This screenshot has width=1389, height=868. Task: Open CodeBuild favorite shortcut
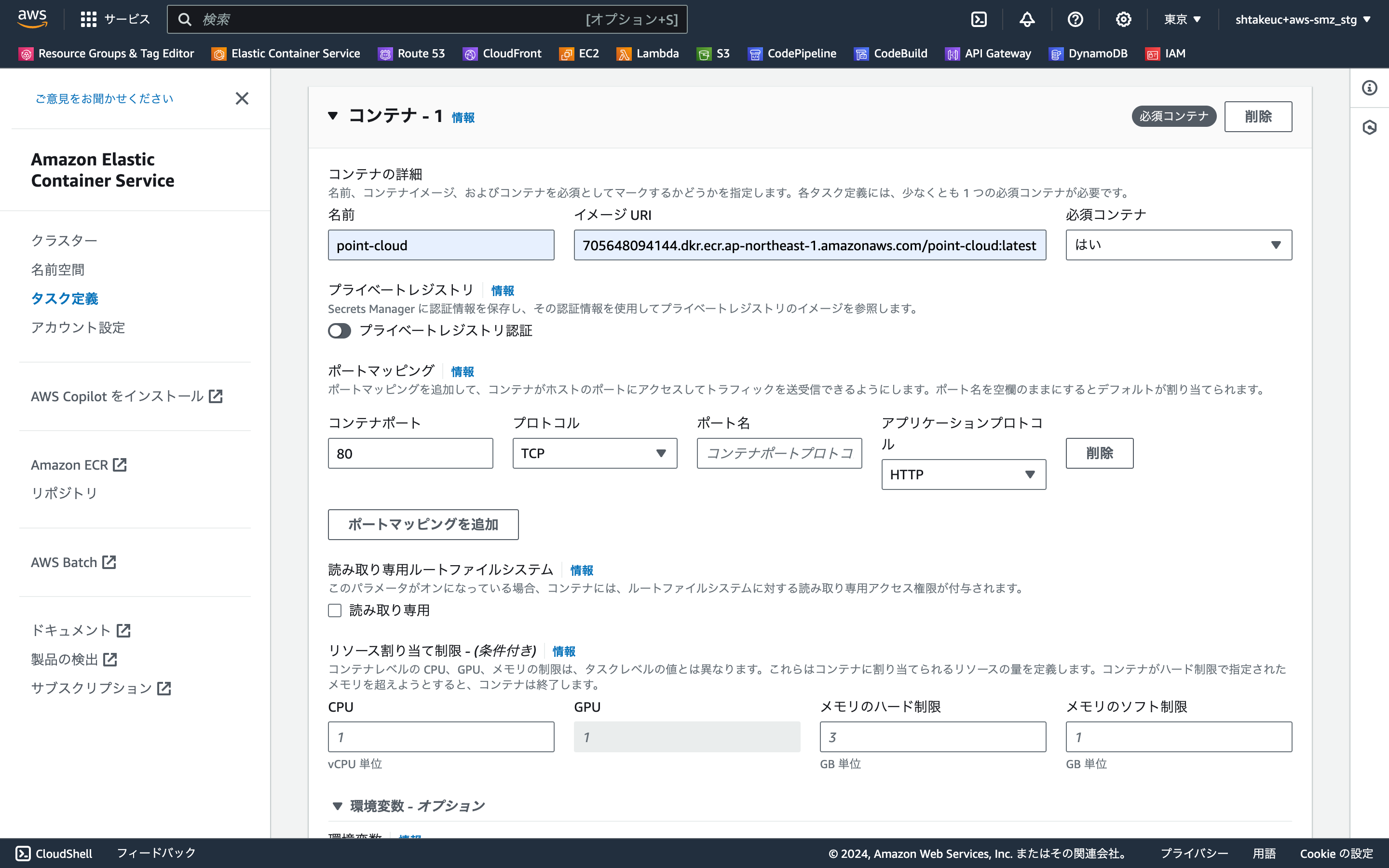pyautogui.click(x=891, y=54)
